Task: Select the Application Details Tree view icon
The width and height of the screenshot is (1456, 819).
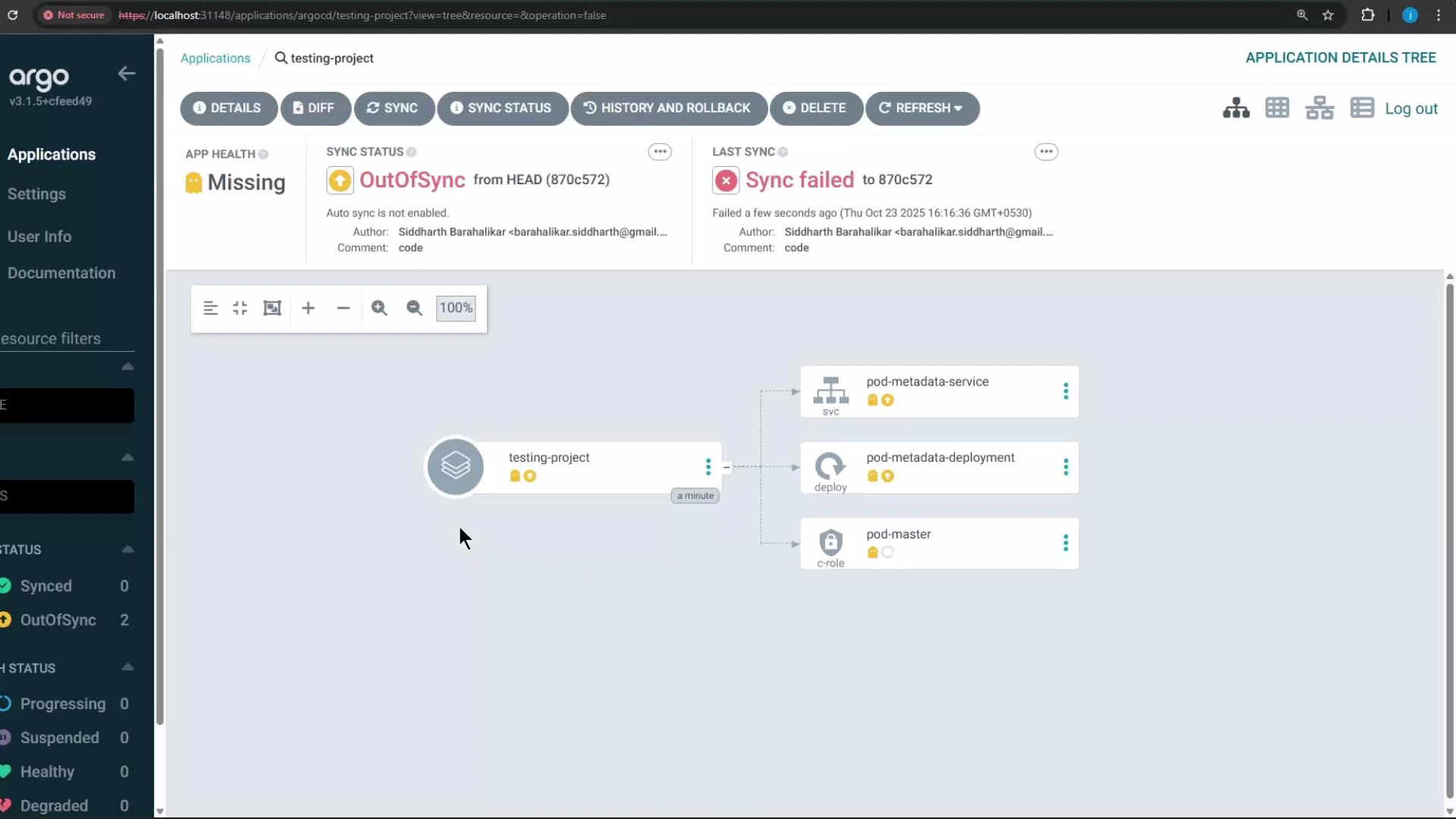Action: [1235, 108]
